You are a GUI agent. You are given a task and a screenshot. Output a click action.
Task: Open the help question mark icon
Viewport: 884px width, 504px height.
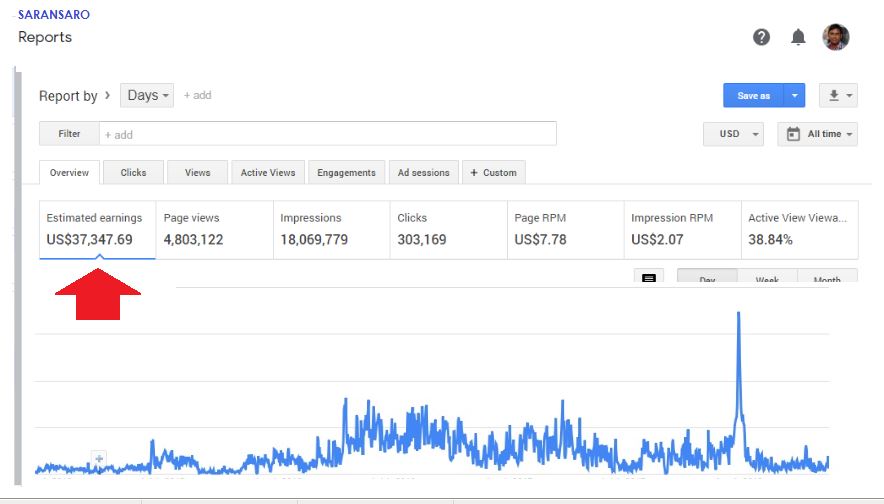point(761,37)
